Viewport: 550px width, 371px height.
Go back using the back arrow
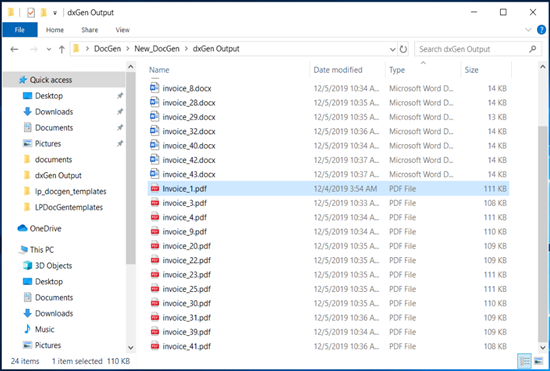[14, 49]
